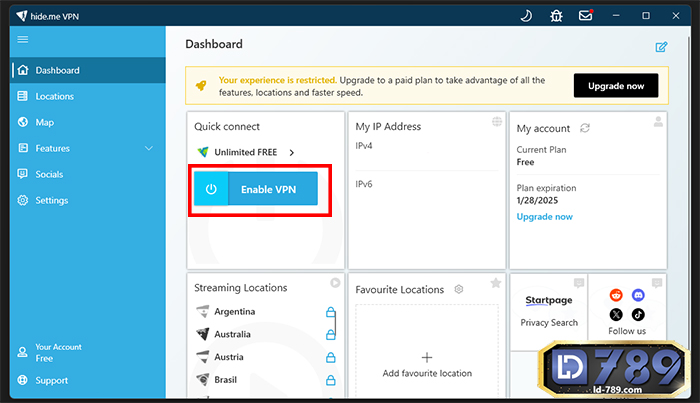This screenshot has width=700, height=403.
Task: Open the Map view
Action: tap(88, 122)
